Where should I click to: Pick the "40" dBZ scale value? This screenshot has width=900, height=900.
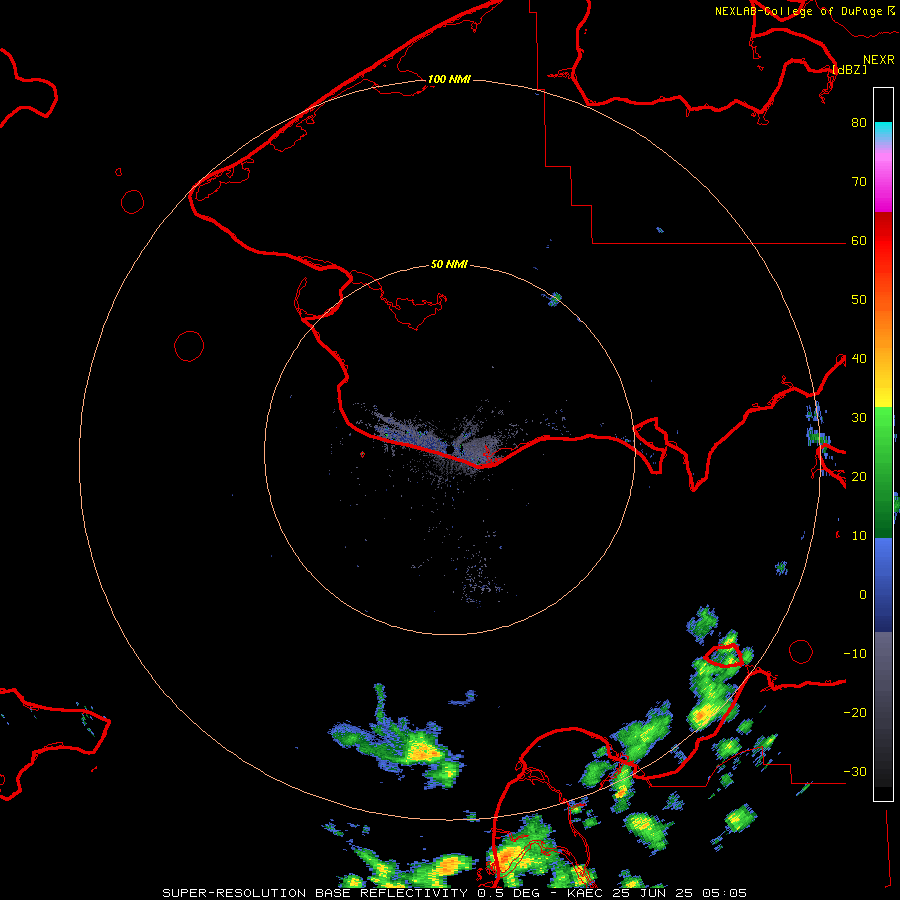tap(859, 359)
